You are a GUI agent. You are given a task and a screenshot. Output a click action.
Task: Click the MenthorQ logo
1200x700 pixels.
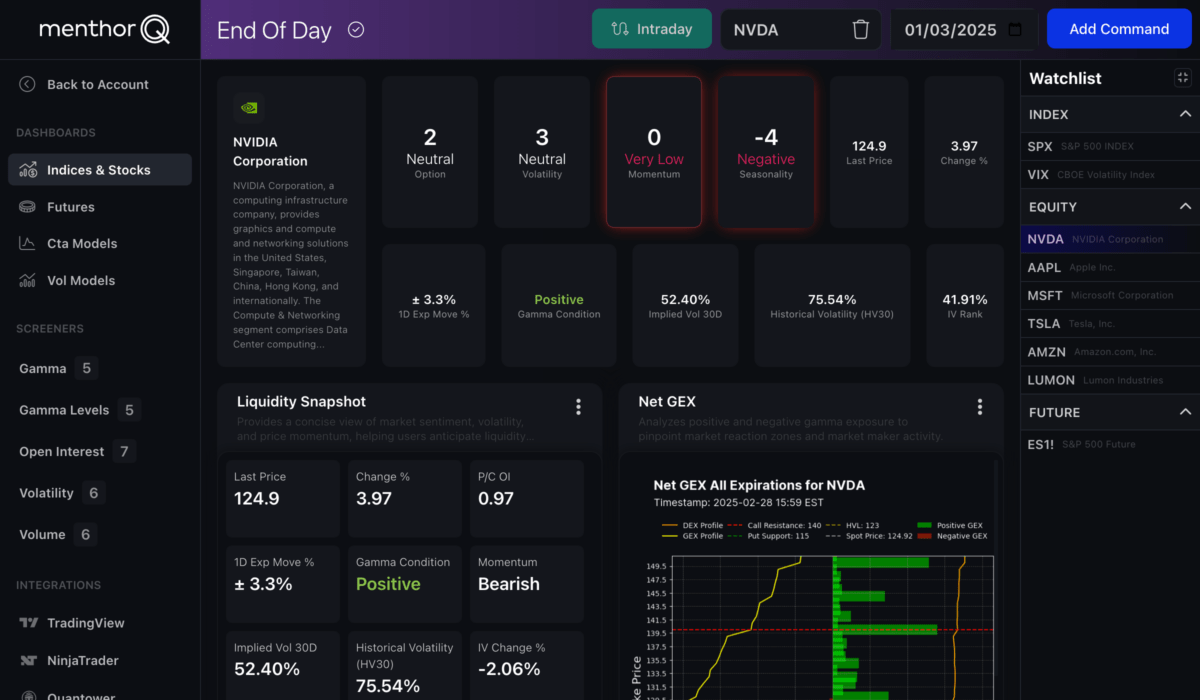point(104,30)
